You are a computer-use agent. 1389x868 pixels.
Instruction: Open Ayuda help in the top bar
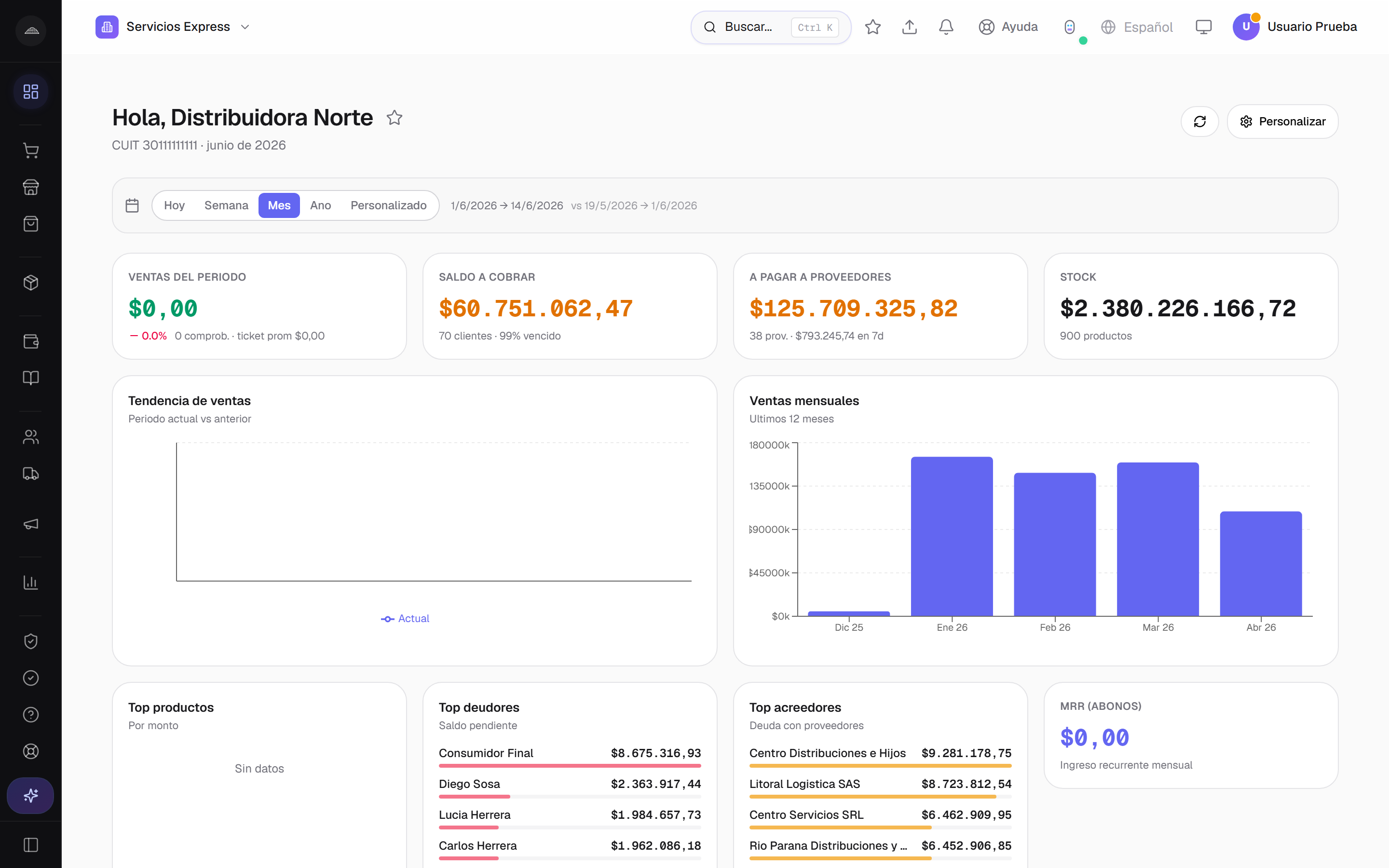point(1008,27)
